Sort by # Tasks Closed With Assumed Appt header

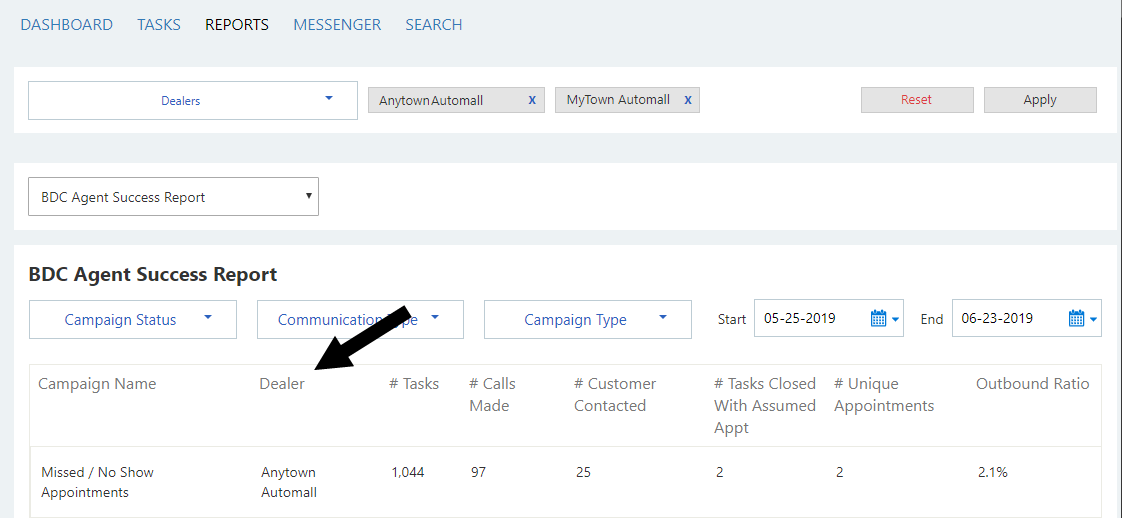765,406
